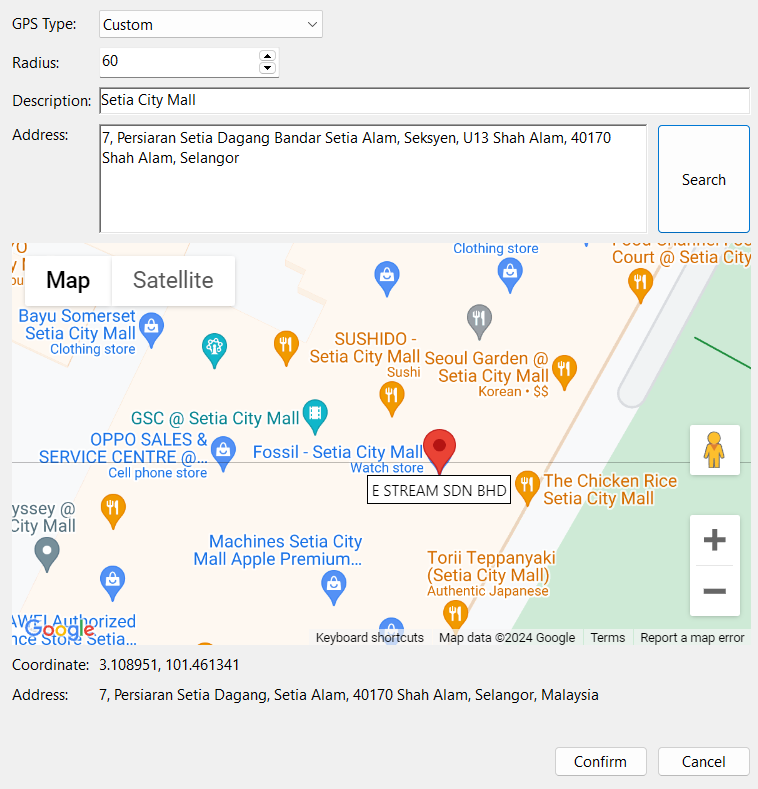
Task: Select the teal tree attraction pin
Action: click(x=214, y=350)
